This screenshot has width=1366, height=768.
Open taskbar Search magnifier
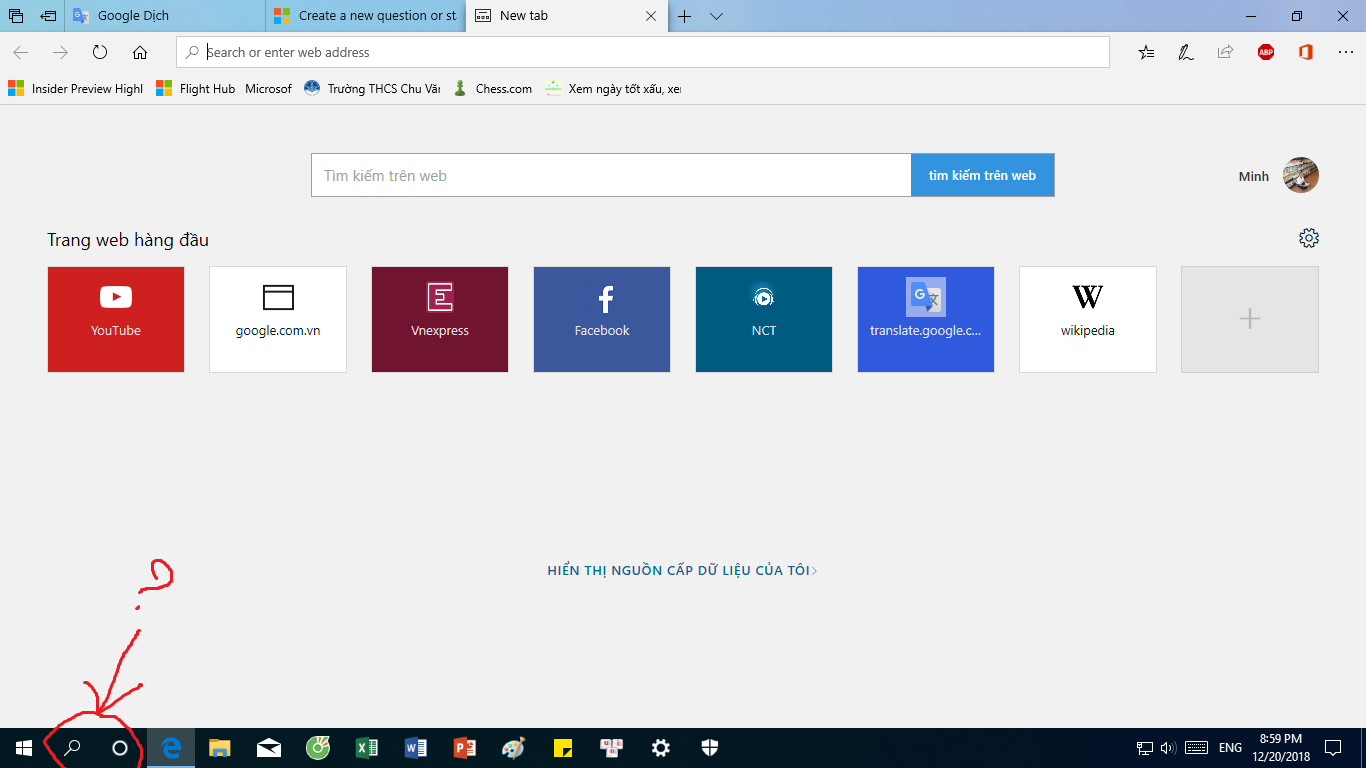pyautogui.click(x=72, y=748)
